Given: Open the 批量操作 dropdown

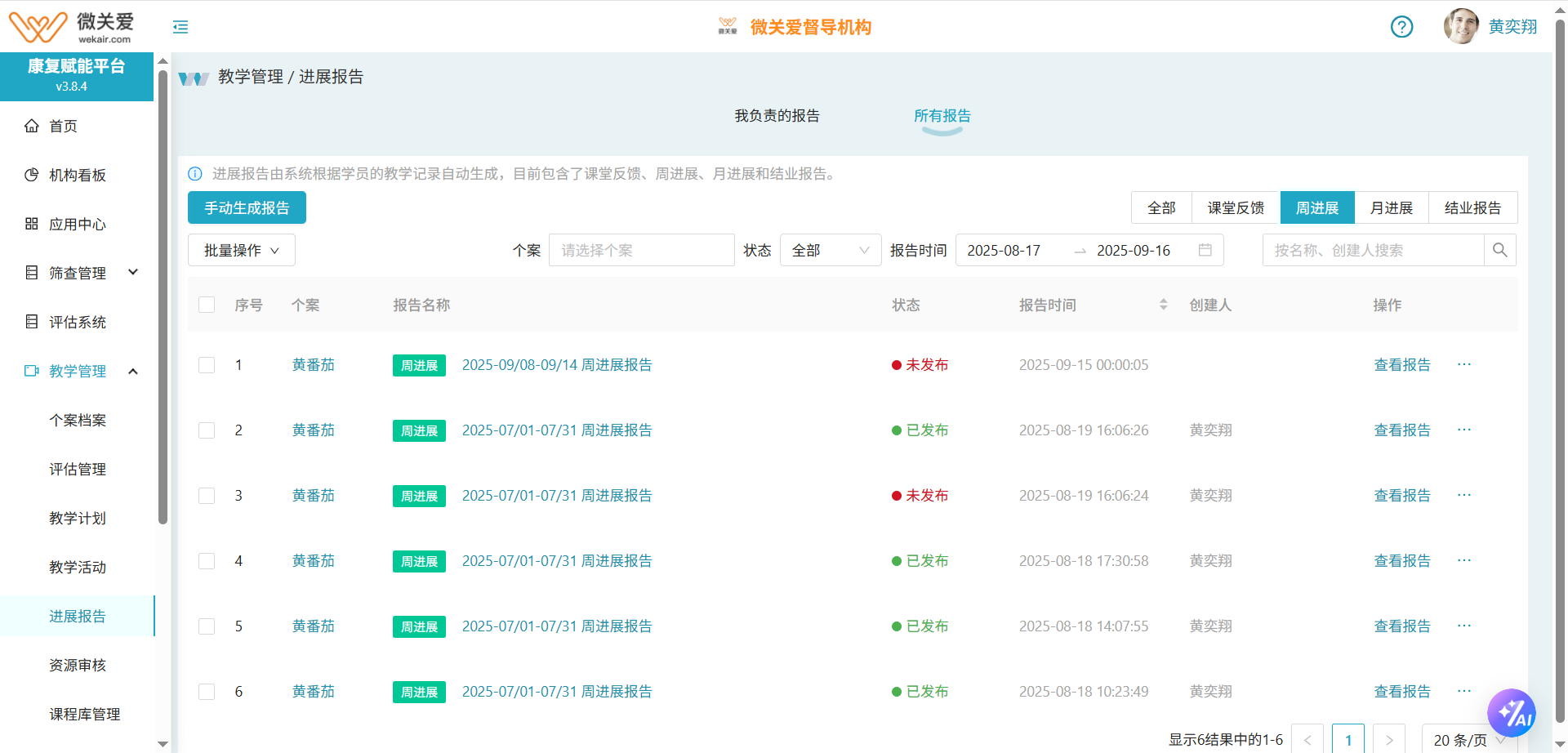Looking at the screenshot, I should (x=241, y=250).
